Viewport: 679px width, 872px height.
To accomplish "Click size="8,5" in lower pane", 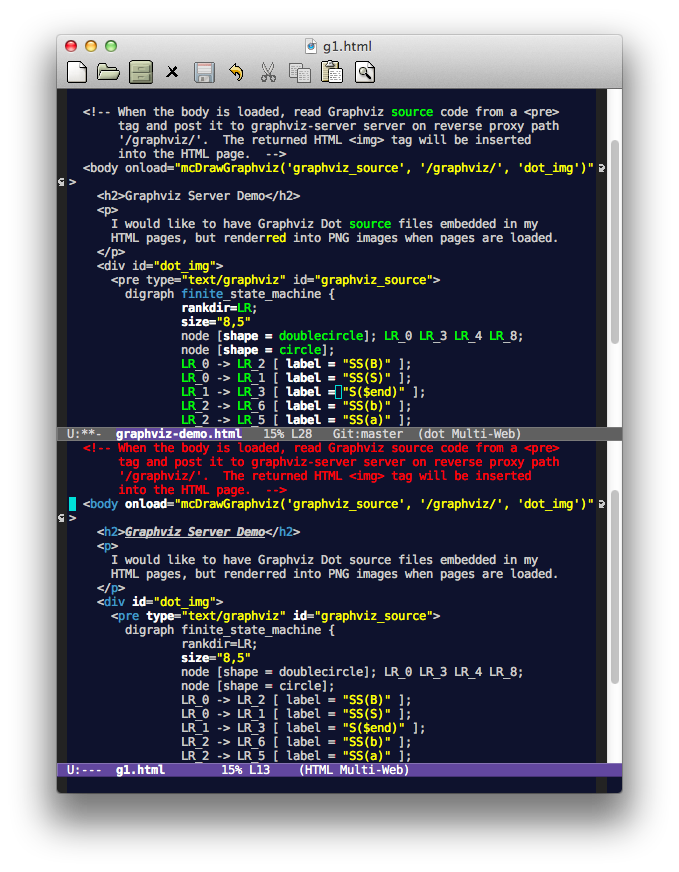I will (x=216, y=658).
